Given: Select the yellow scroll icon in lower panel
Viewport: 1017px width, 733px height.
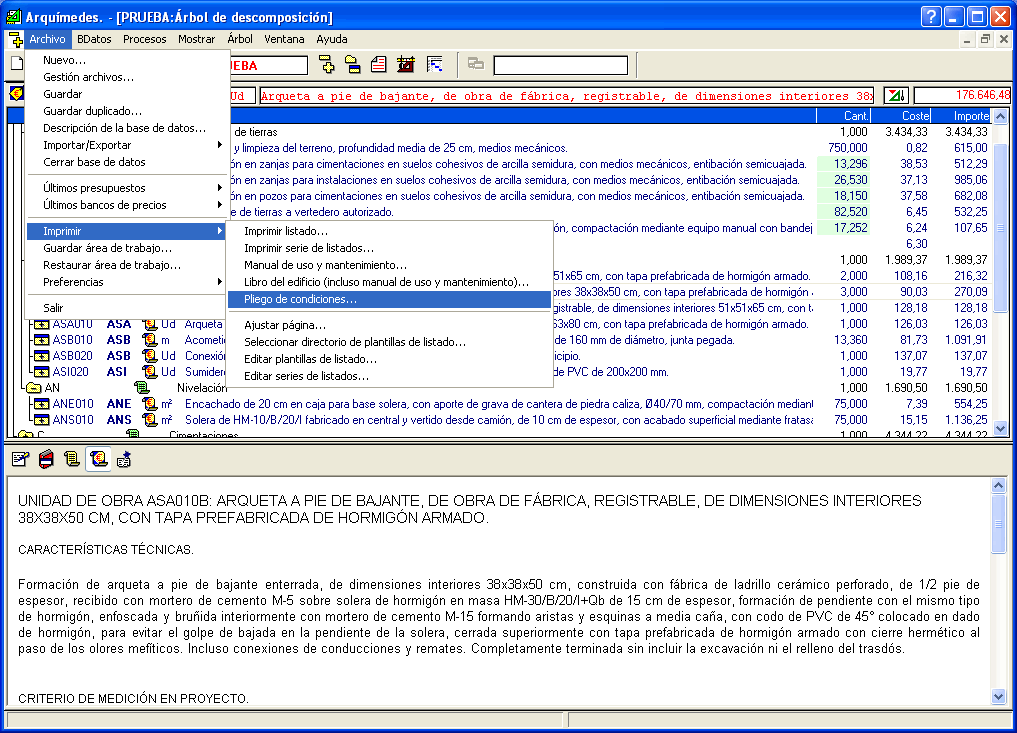Looking at the screenshot, I should [x=72, y=459].
